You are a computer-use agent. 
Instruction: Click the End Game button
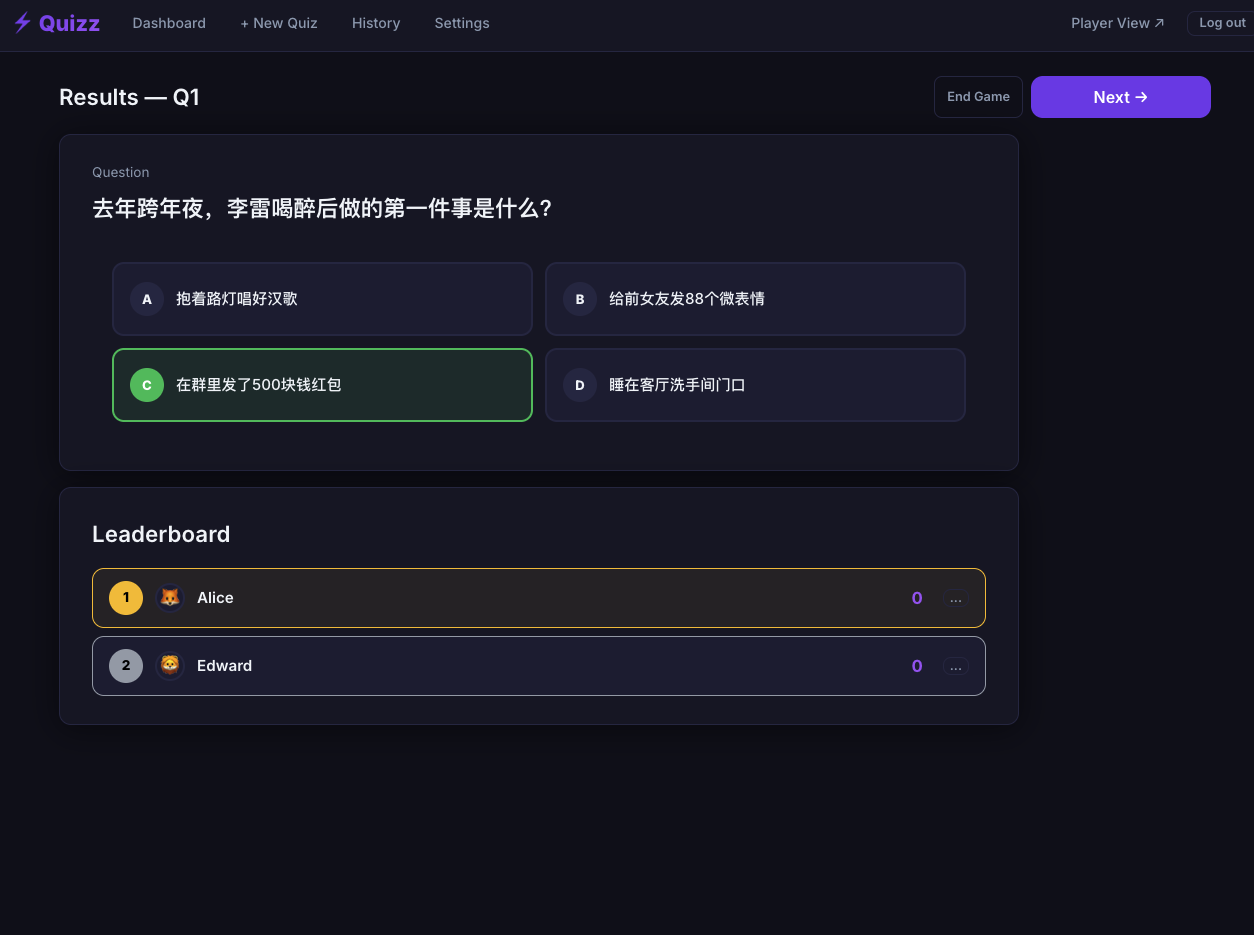(978, 97)
